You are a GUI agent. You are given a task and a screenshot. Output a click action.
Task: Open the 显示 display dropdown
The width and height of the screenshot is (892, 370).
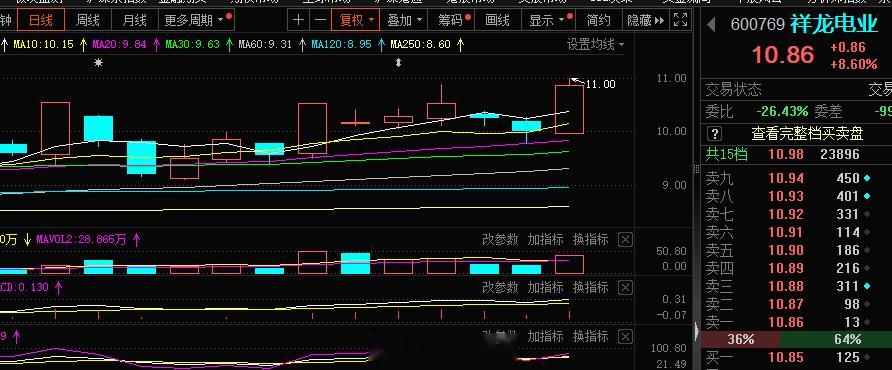click(547, 20)
